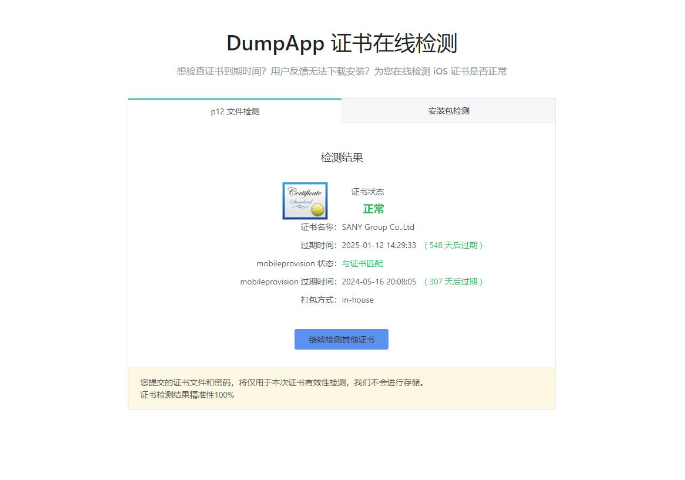Click the certificate icon image
The width and height of the screenshot is (685, 480).
305,200
